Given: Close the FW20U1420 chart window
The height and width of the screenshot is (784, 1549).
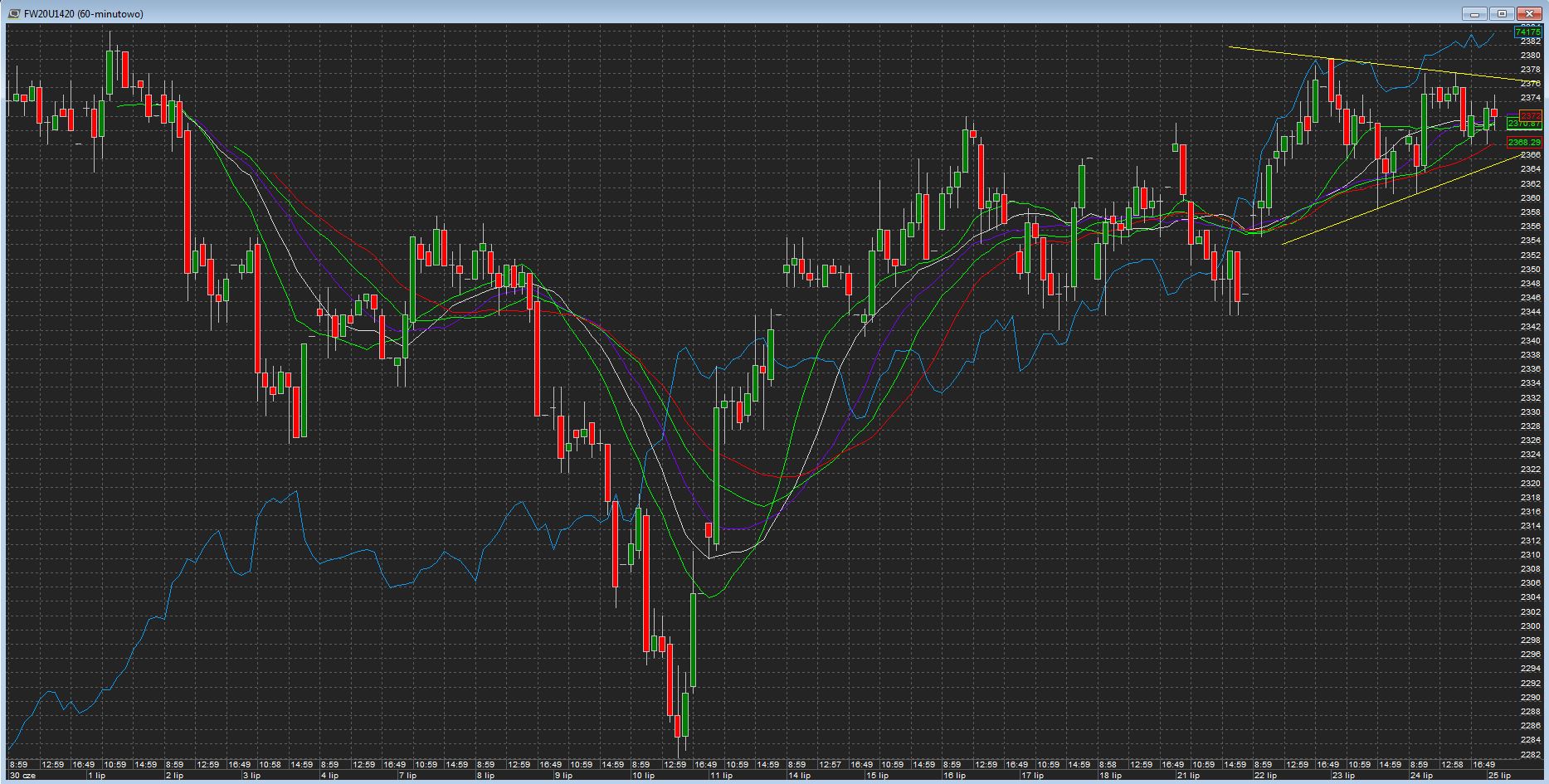Looking at the screenshot, I should (x=1528, y=13).
